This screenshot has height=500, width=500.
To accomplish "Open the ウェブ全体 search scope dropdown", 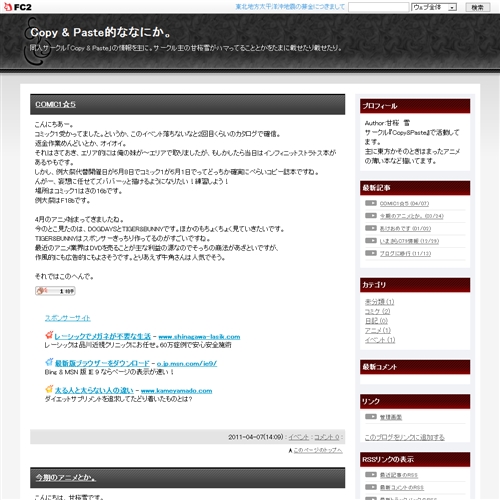I will [x=434, y=7].
